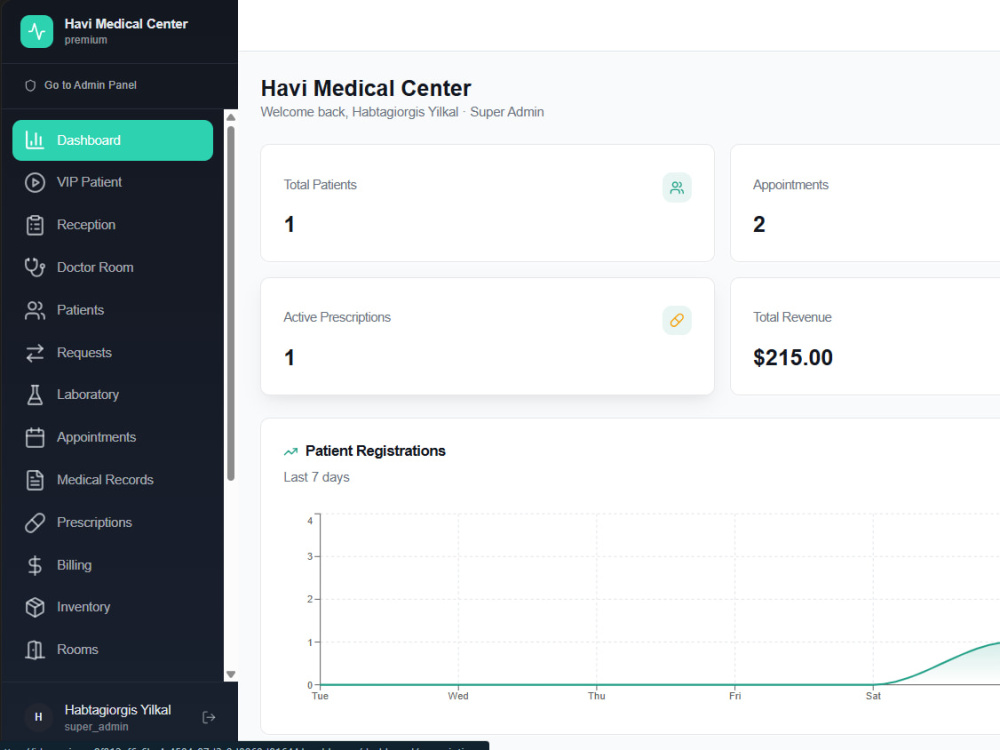This screenshot has height=750, width=1000.
Task: Click the Thu label on chart axis
Action: click(596, 696)
